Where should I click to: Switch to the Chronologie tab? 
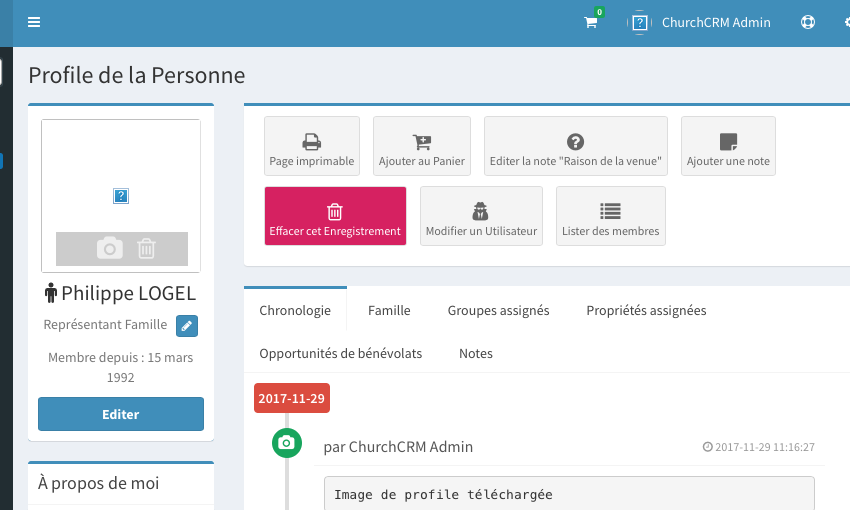pyautogui.click(x=295, y=311)
